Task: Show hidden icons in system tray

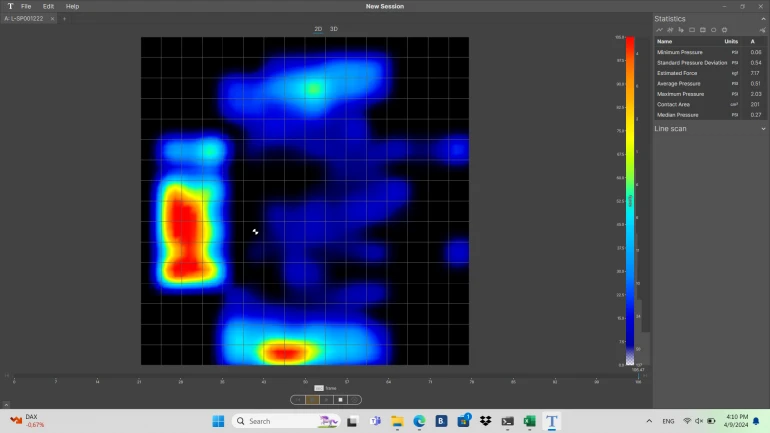Action: tap(649, 421)
